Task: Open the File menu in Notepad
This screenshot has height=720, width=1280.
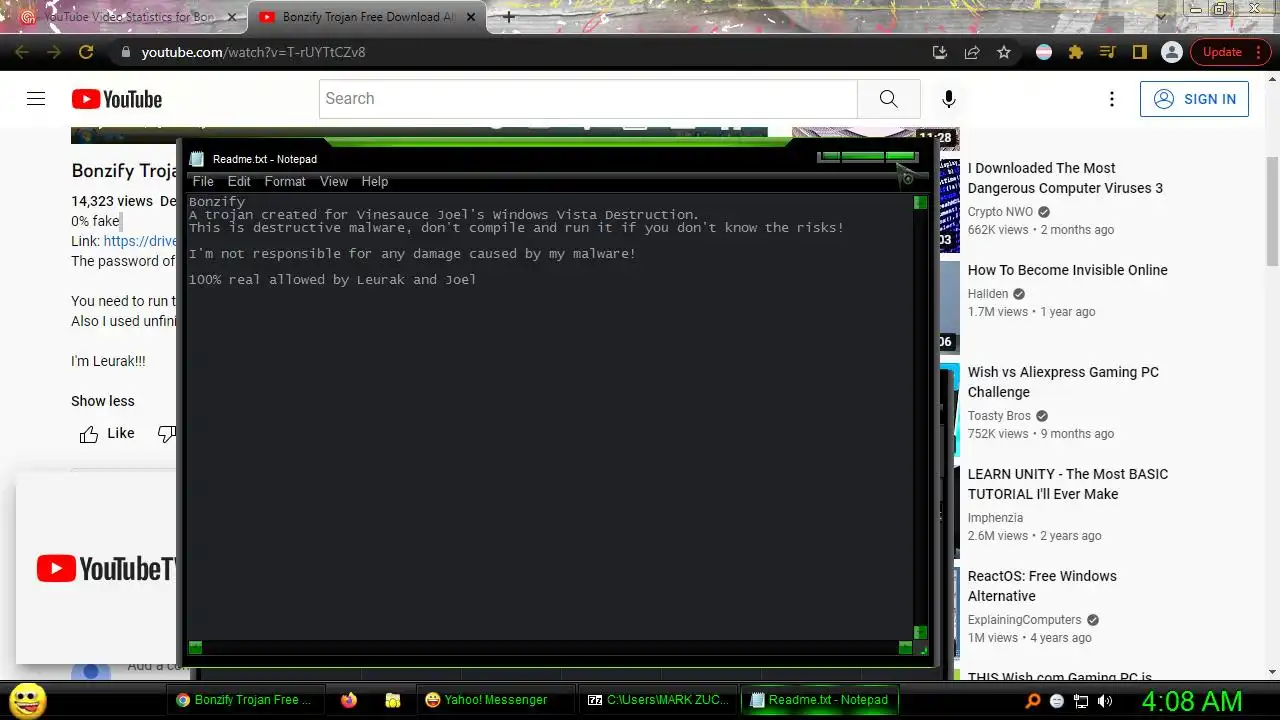Action: pyautogui.click(x=203, y=181)
